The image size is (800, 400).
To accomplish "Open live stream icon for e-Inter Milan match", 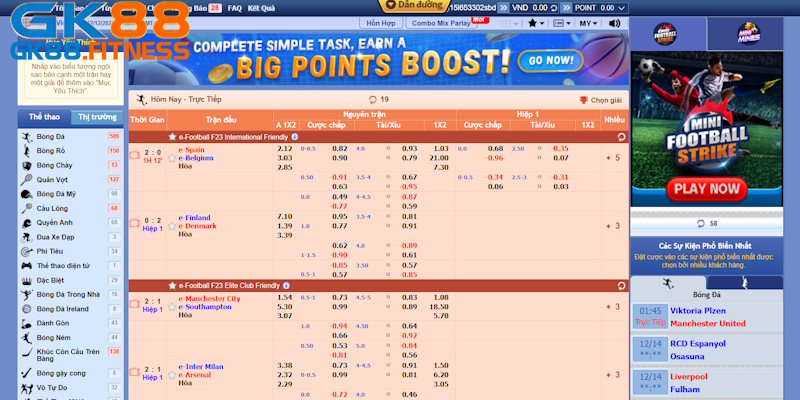I will click(x=134, y=372).
